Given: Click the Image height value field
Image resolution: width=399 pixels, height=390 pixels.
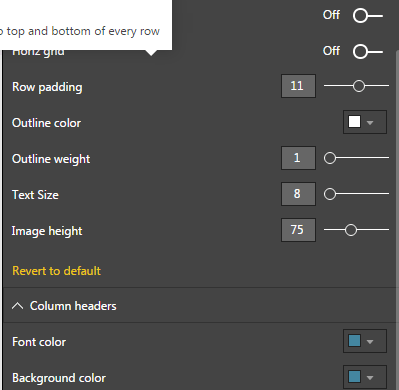Looking at the screenshot, I should pos(298,230).
